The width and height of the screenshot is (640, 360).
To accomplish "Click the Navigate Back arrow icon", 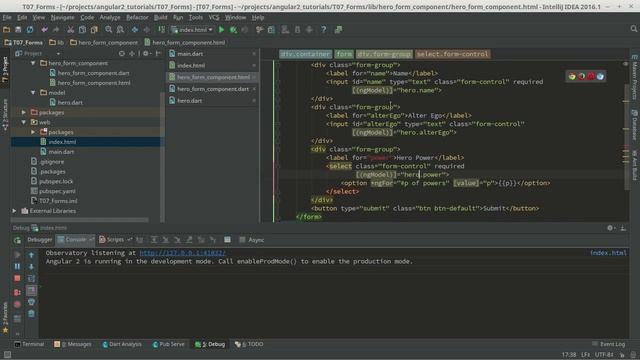I will [x=135, y=30].
